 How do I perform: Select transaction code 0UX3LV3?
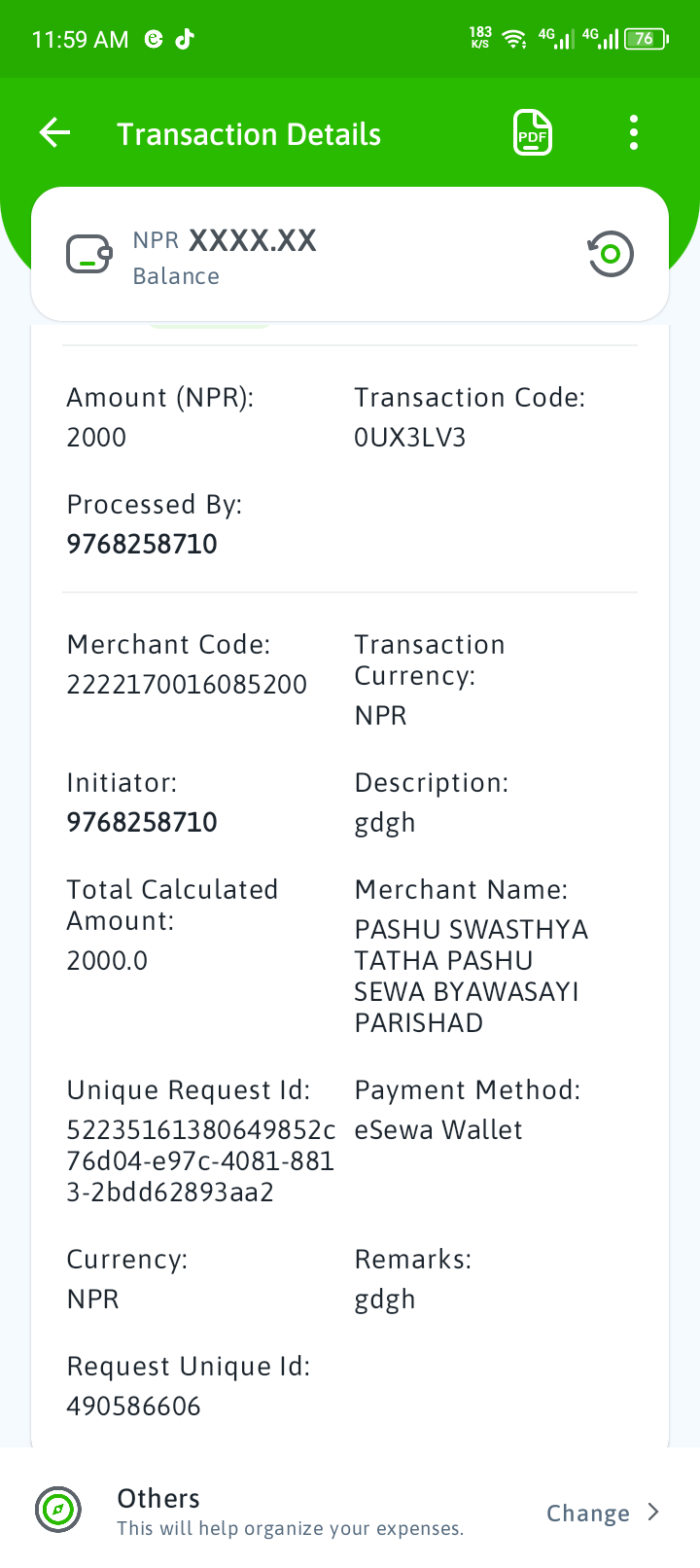pyautogui.click(x=410, y=438)
